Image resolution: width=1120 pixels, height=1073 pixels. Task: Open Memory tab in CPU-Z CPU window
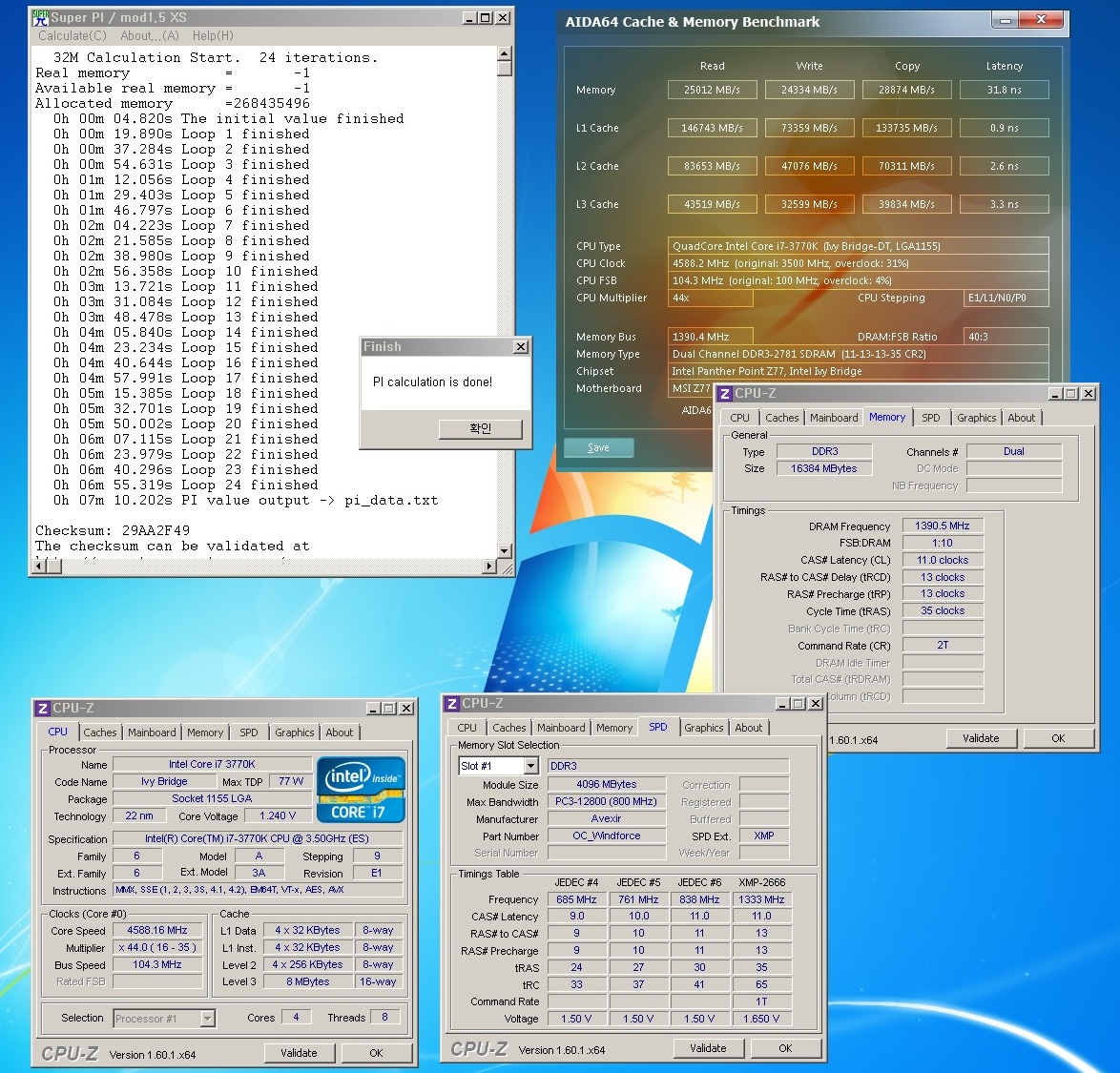pos(205,733)
